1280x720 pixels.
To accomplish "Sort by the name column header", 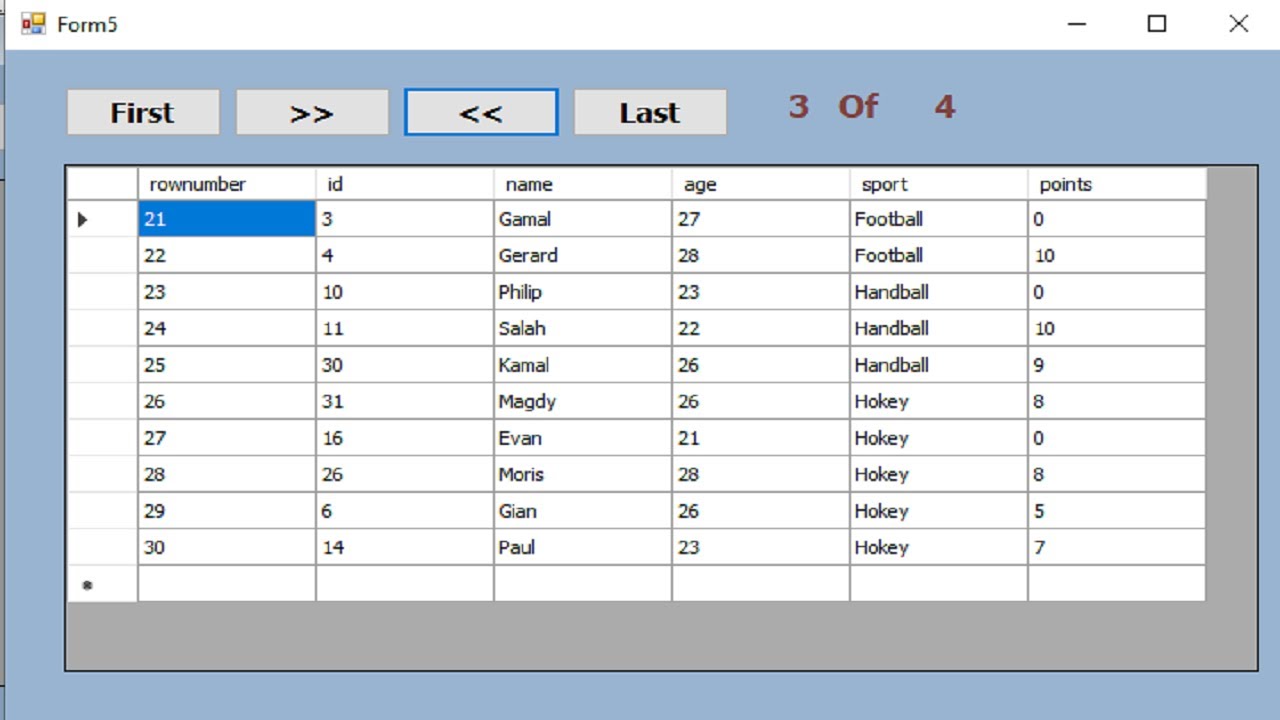I will (583, 184).
